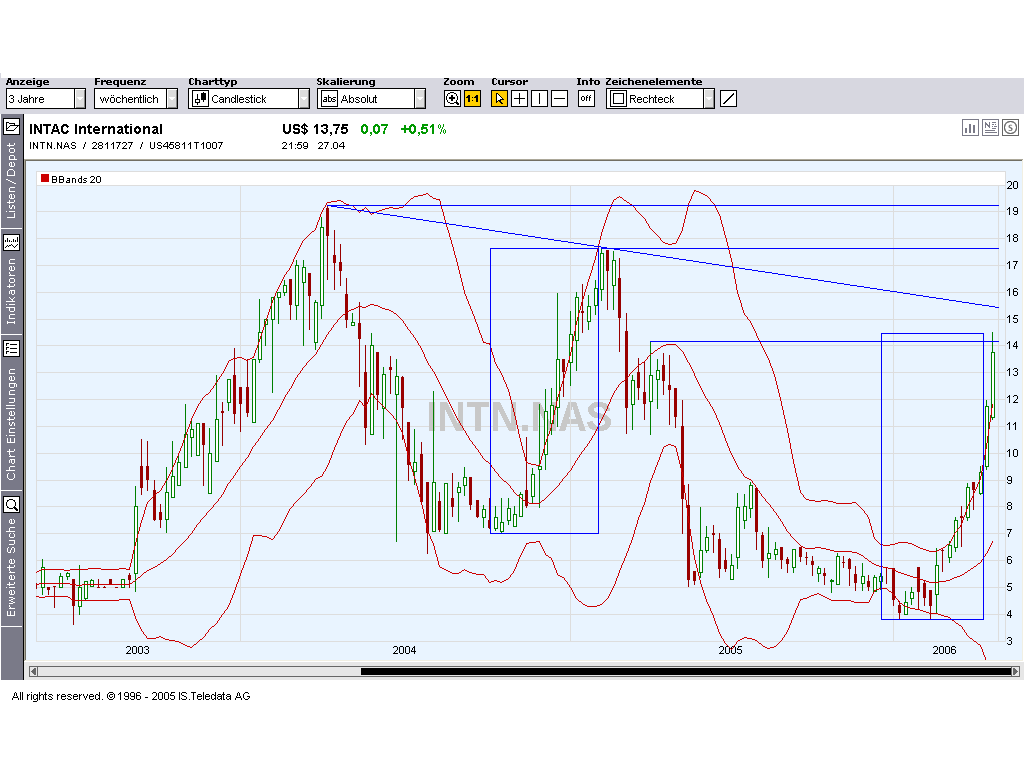Select the vertical line cursor mode

pyautogui.click(x=539, y=99)
